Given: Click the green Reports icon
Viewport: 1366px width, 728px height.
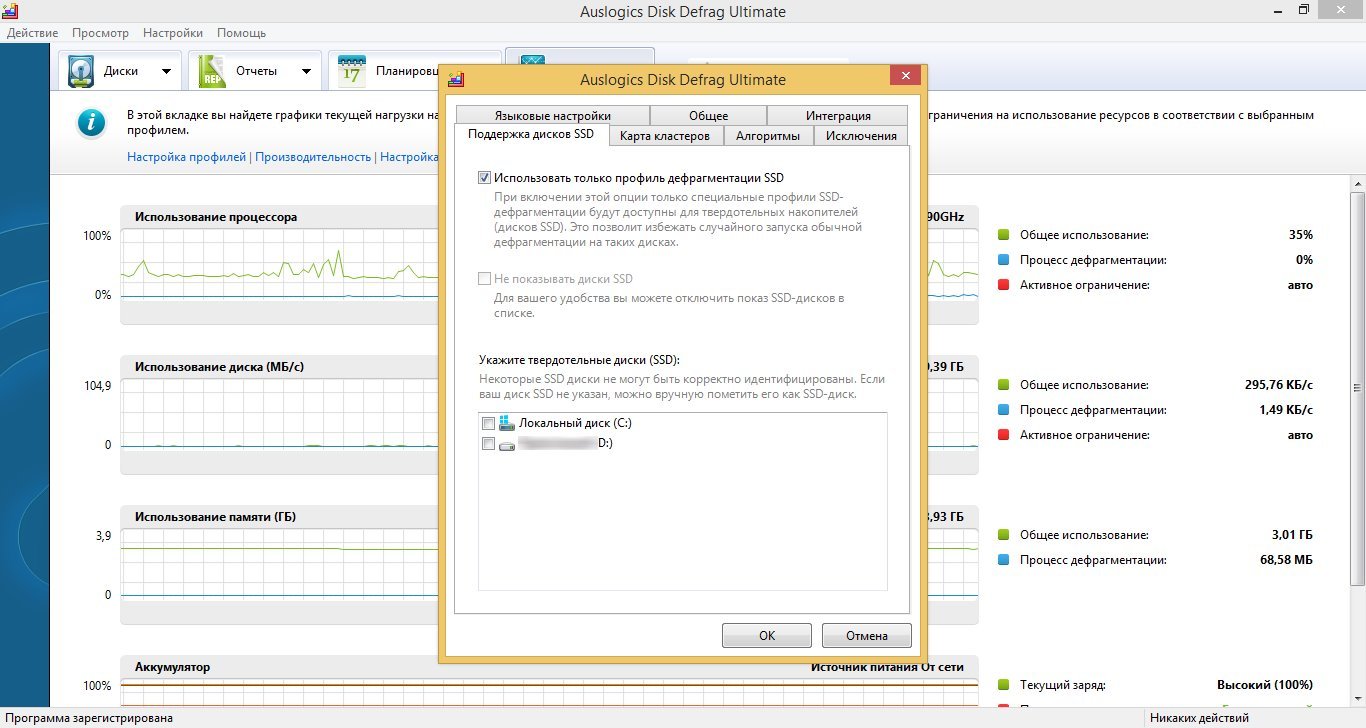Looking at the screenshot, I should [x=213, y=72].
